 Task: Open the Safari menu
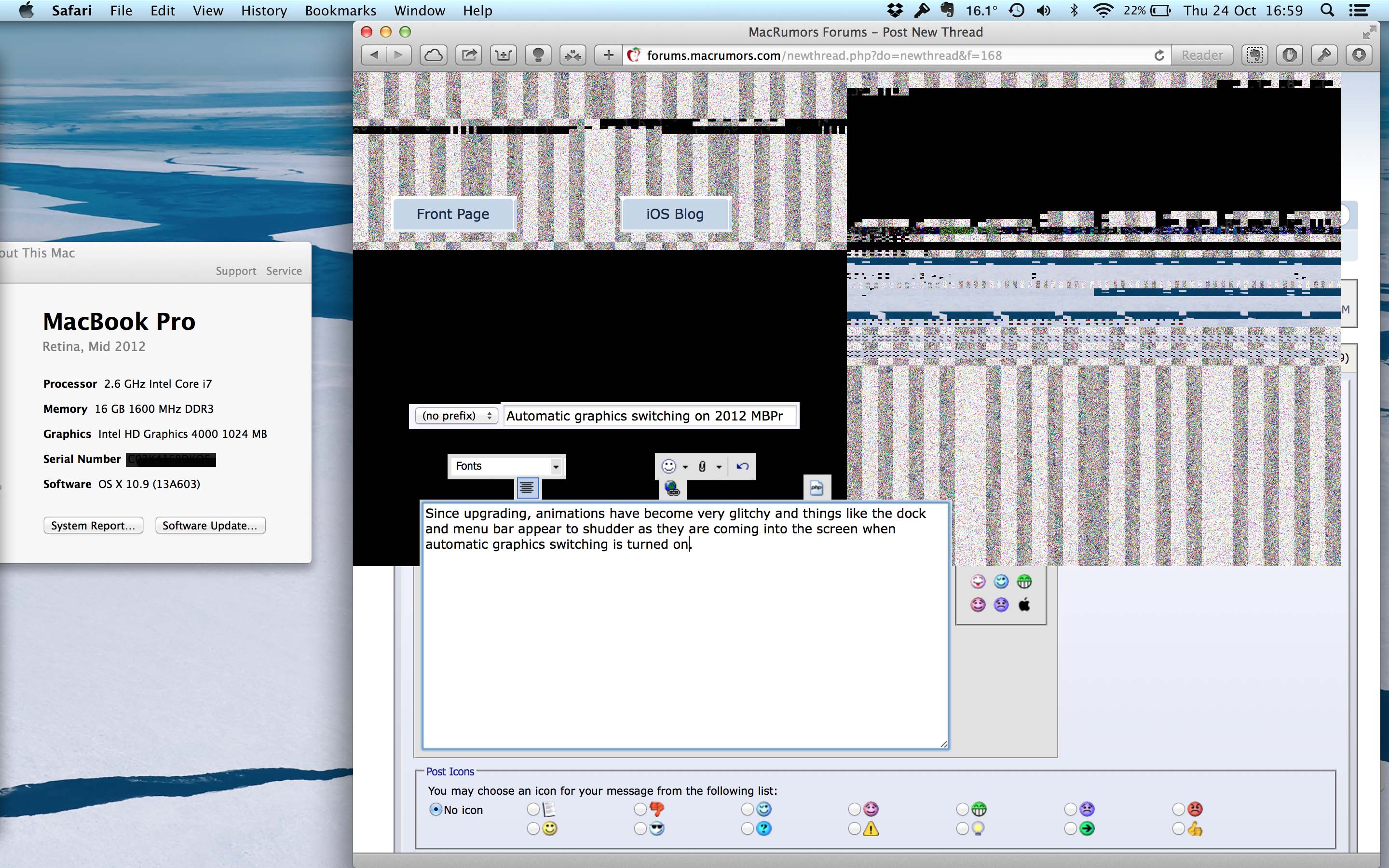pos(72,10)
